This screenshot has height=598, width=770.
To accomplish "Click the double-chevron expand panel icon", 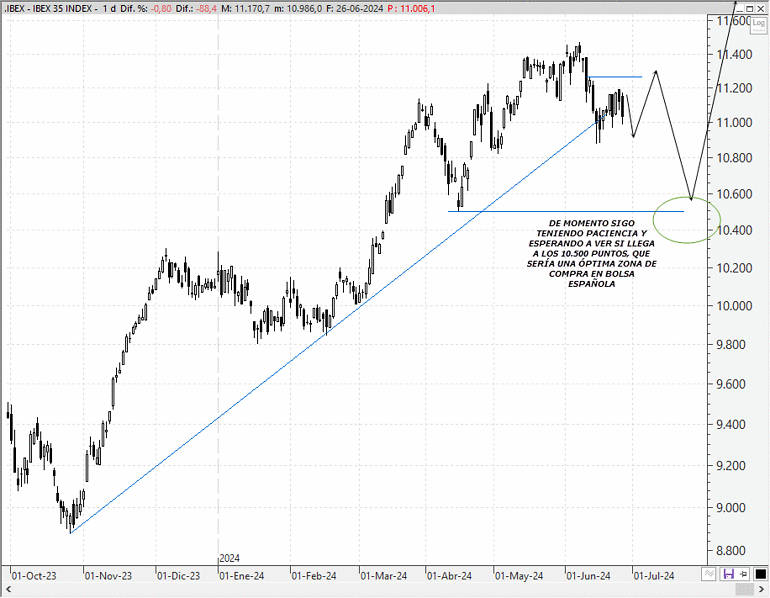I will coord(708,573).
